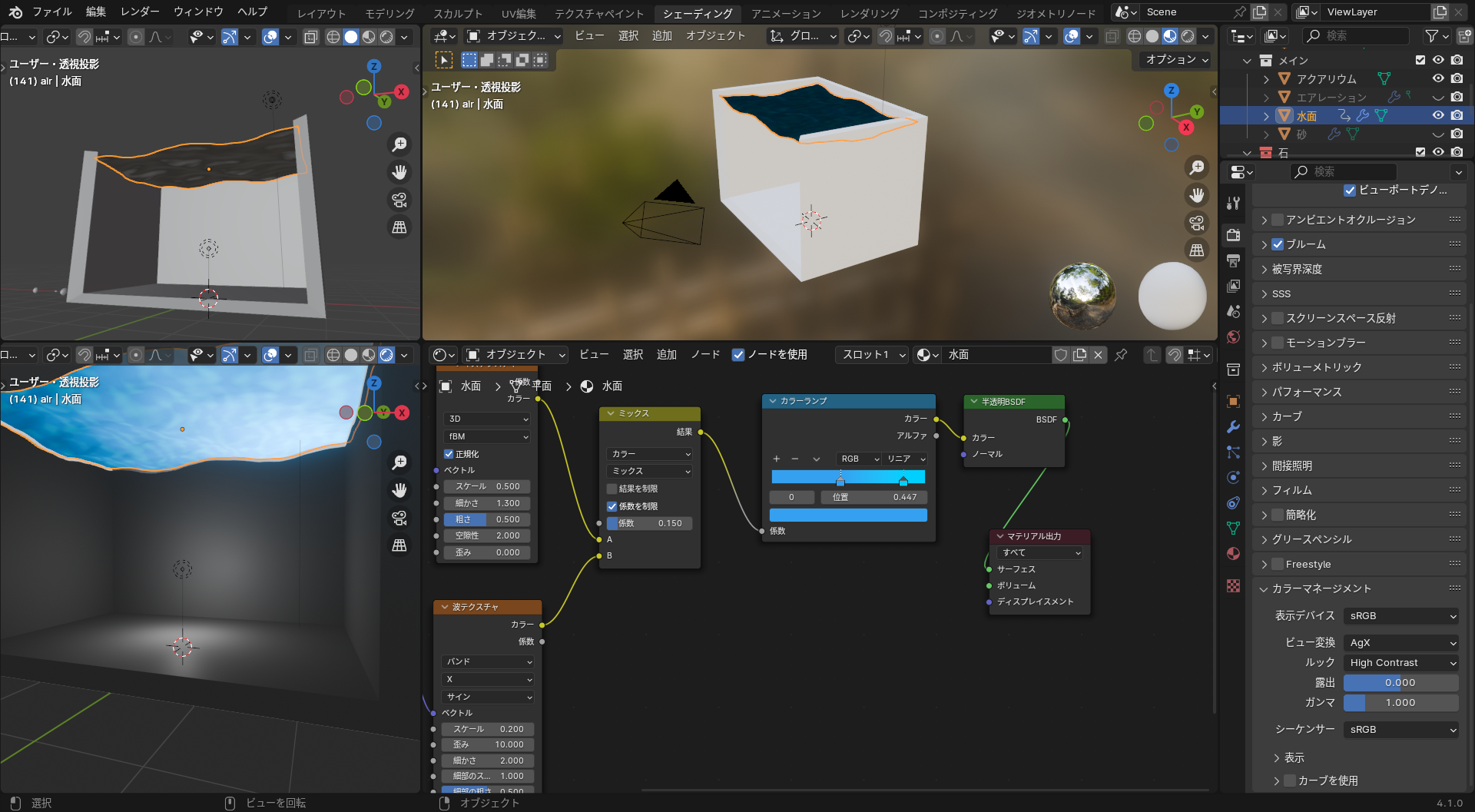This screenshot has height=812, width=1475.
Task: Open the Particle properties tab
Action: click(1233, 452)
